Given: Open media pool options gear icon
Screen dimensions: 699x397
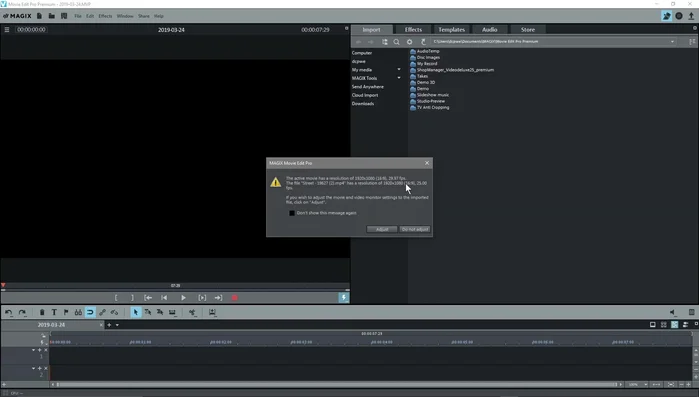Looking at the screenshot, I should (409, 42).
